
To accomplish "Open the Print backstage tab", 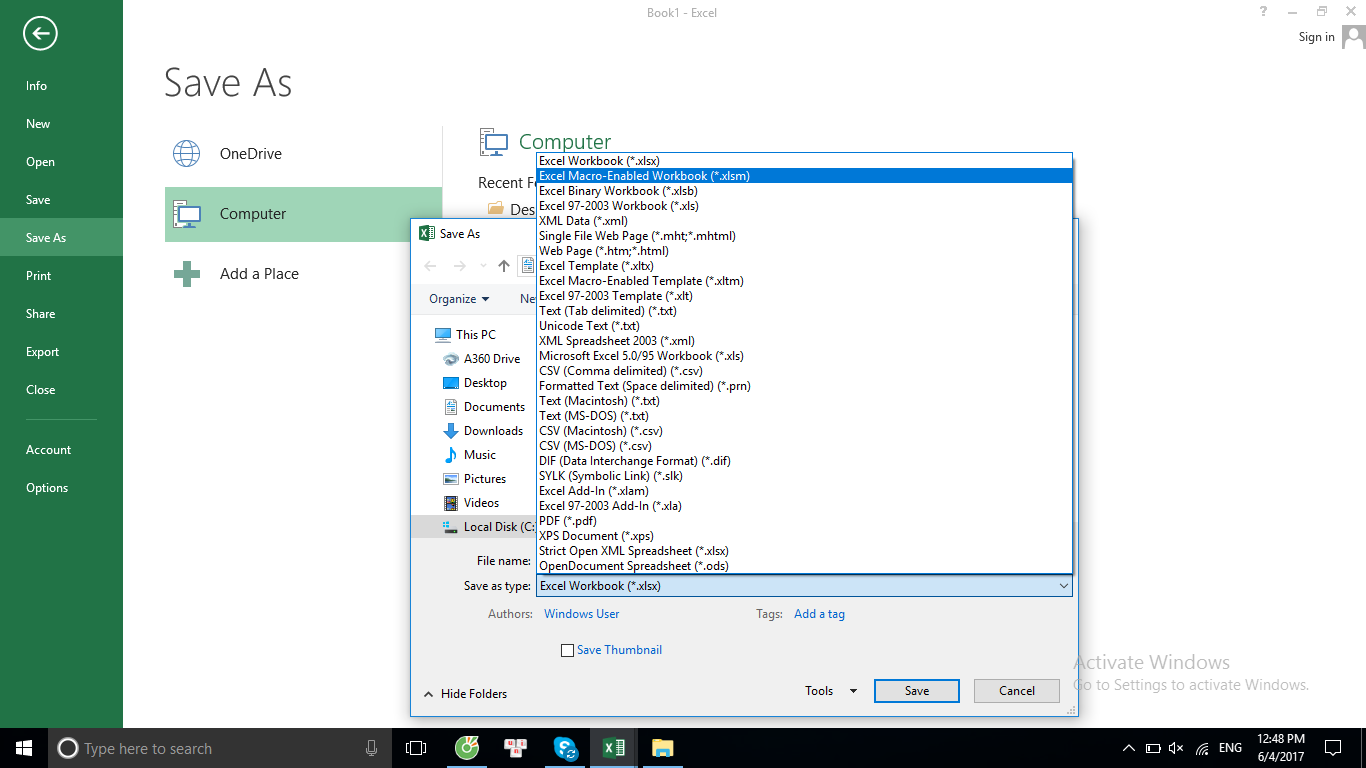I will [61, 276].
